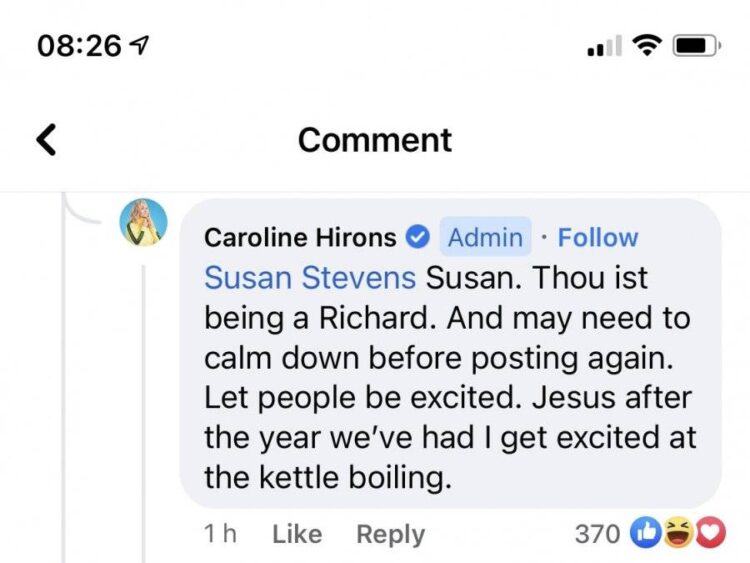
Task: Tap the Comment page title
Action: click(x=375, y=139)
